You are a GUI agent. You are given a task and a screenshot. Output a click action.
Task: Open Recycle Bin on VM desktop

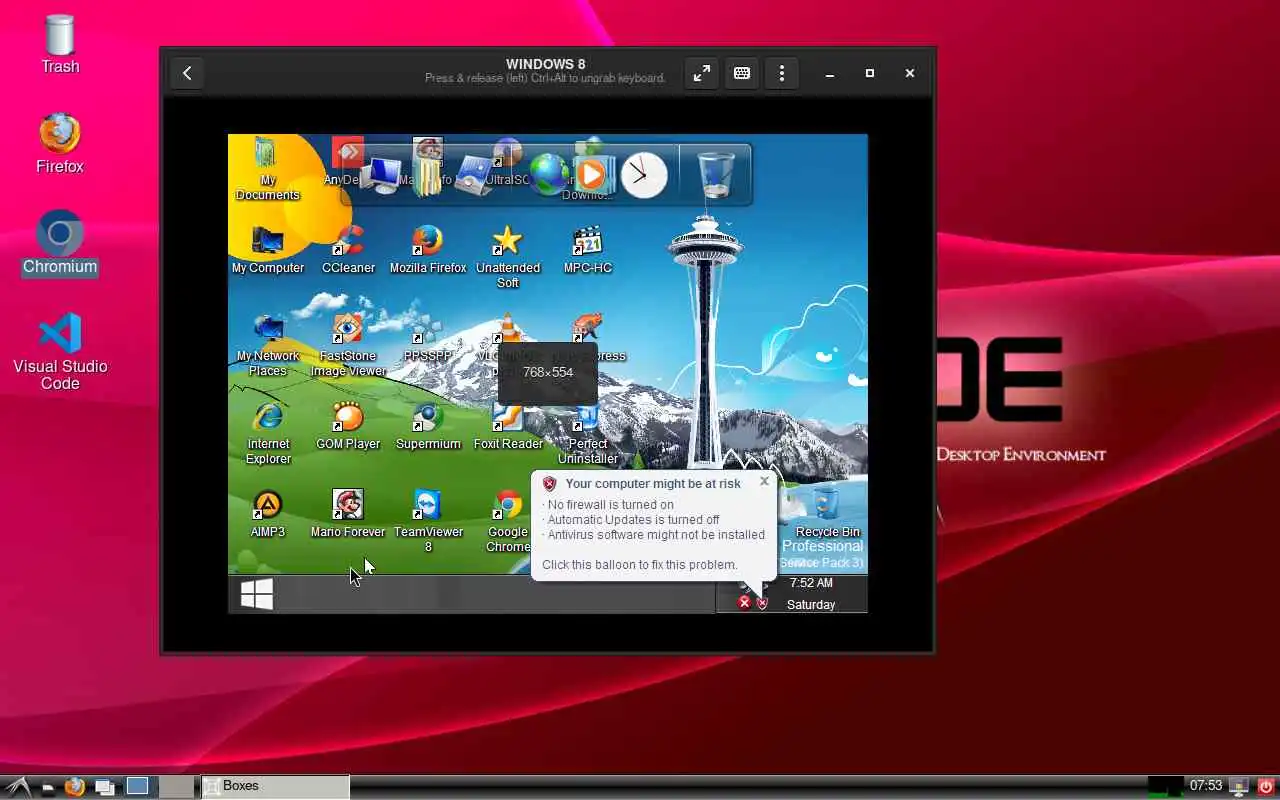coord(827,512)
